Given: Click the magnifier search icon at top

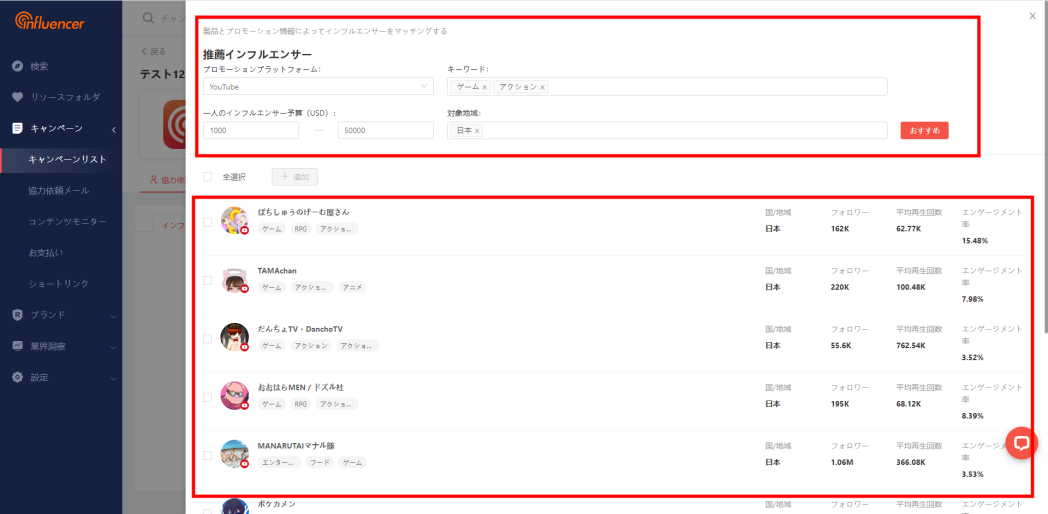Looking at the screenshot, I should click(149, 18).
